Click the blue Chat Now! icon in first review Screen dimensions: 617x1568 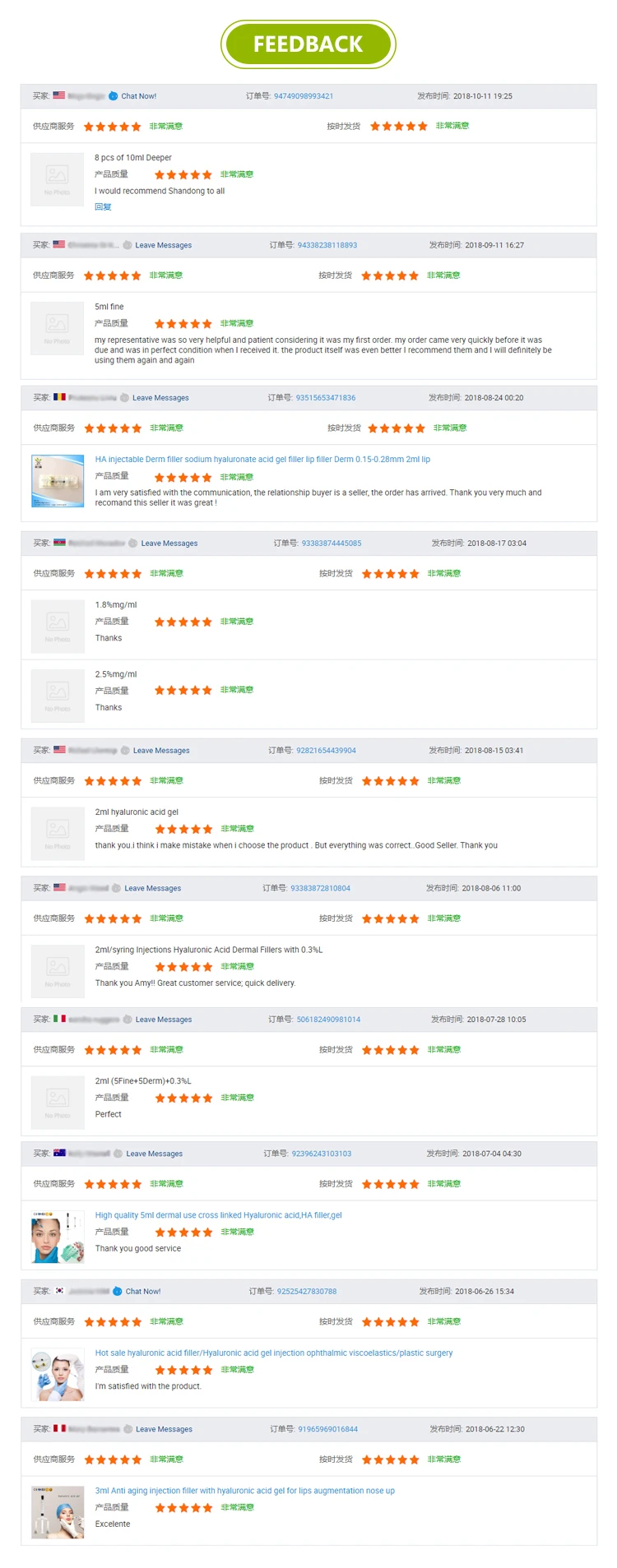114,96
